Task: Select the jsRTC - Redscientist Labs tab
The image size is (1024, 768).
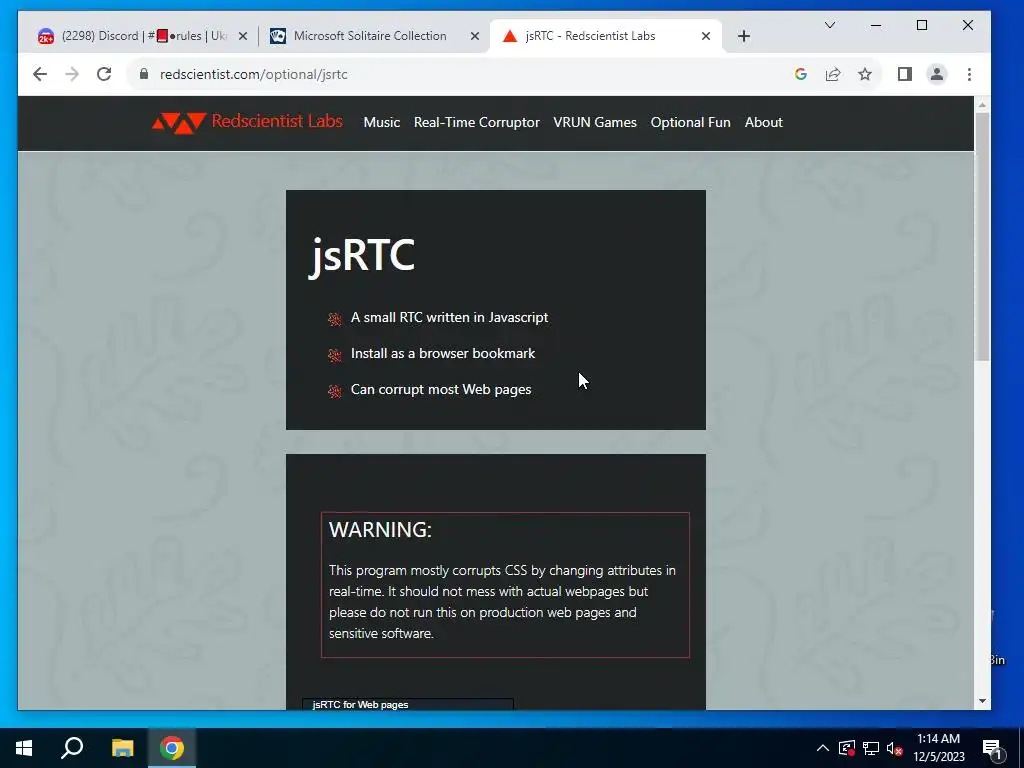Action: click(590, 36)
